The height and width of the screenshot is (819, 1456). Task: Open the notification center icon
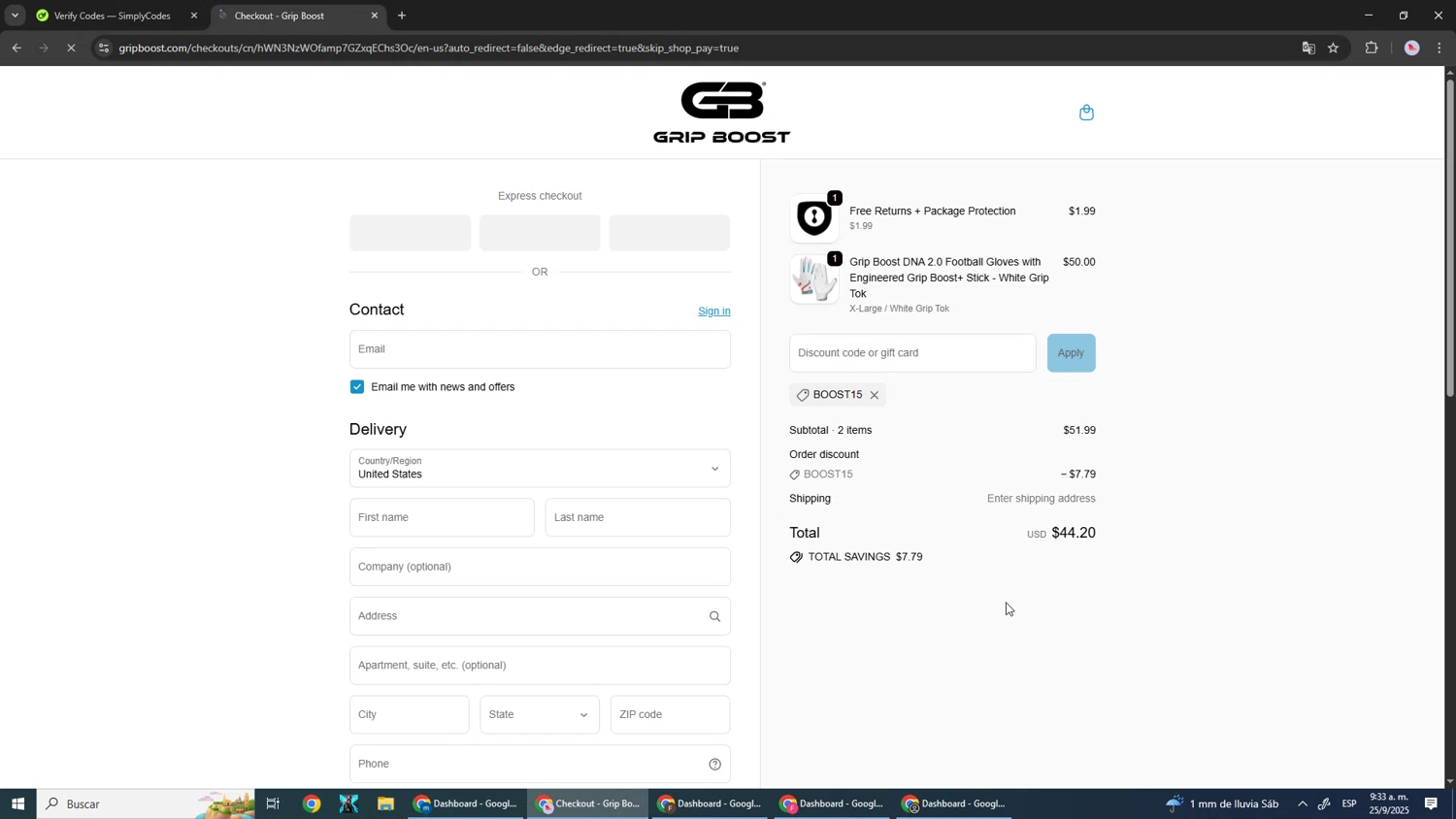[1432, 803]
